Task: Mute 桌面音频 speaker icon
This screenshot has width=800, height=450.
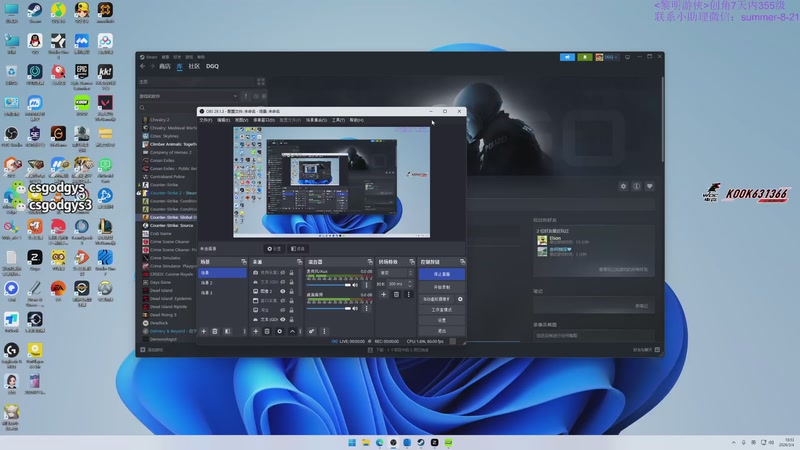Action: coord(355,308)
